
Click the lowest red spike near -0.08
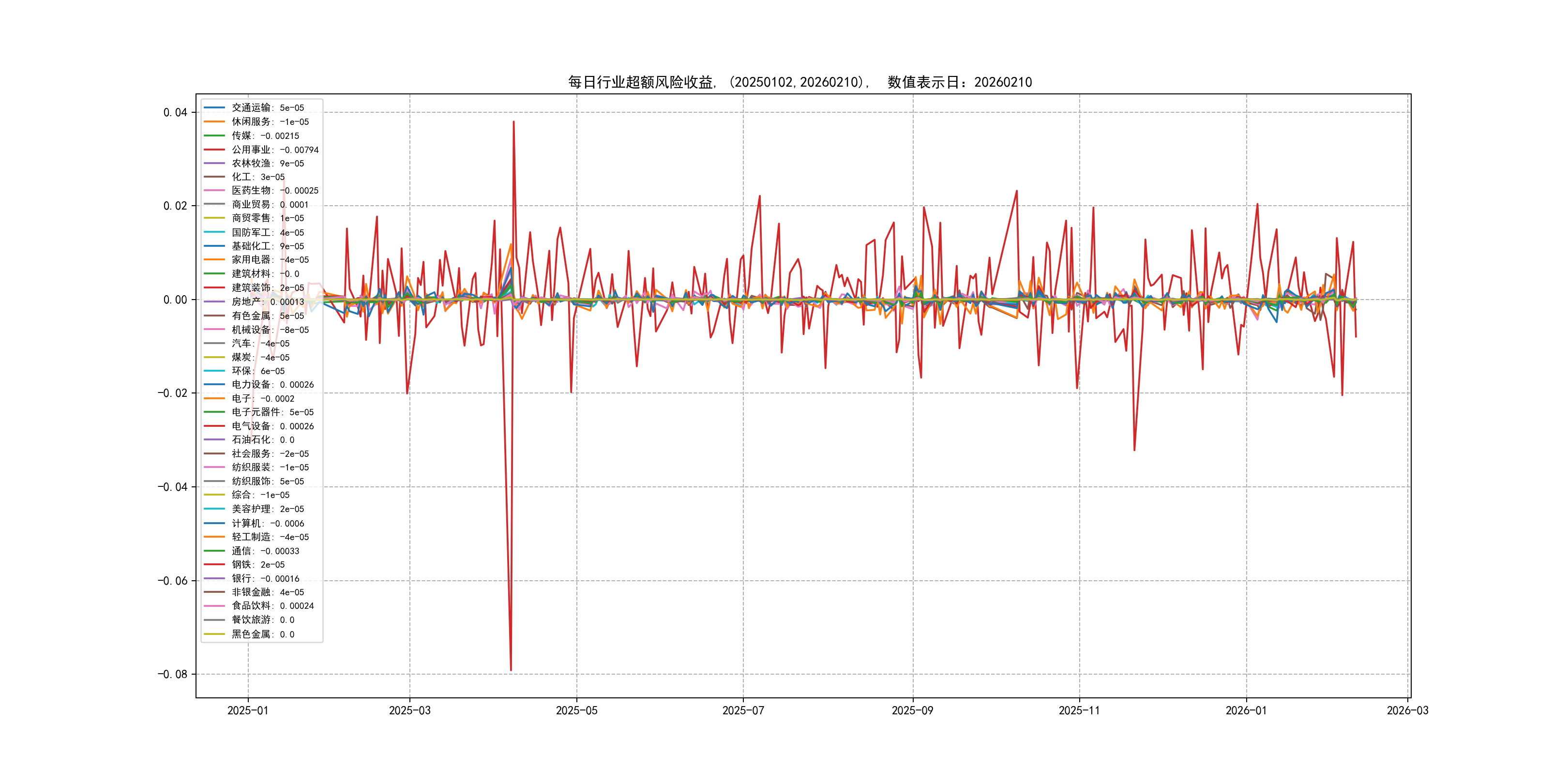coord(511,669)
